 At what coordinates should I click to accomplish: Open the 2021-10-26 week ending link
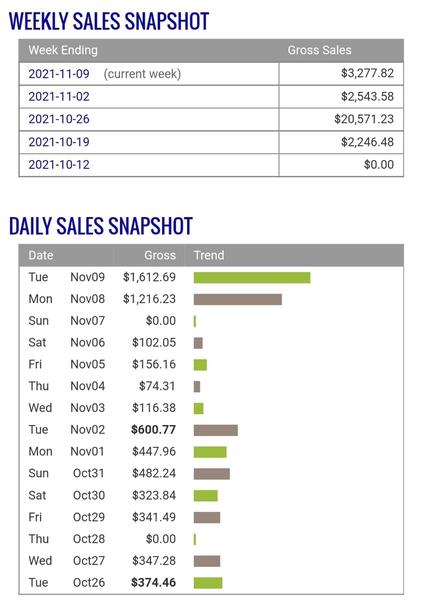[x=59, y=119]
